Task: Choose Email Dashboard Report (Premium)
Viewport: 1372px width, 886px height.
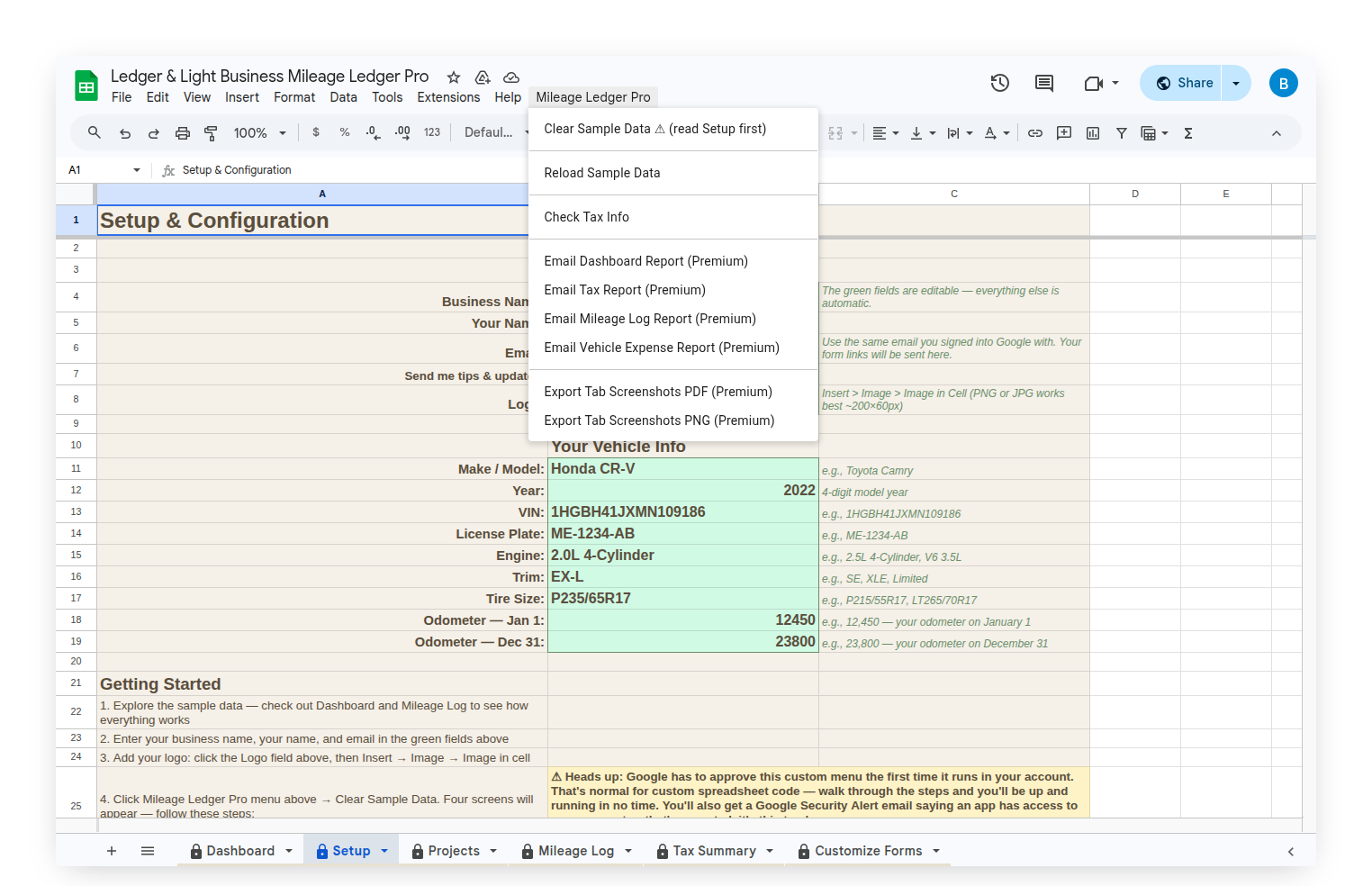Action: pos(673,261)
